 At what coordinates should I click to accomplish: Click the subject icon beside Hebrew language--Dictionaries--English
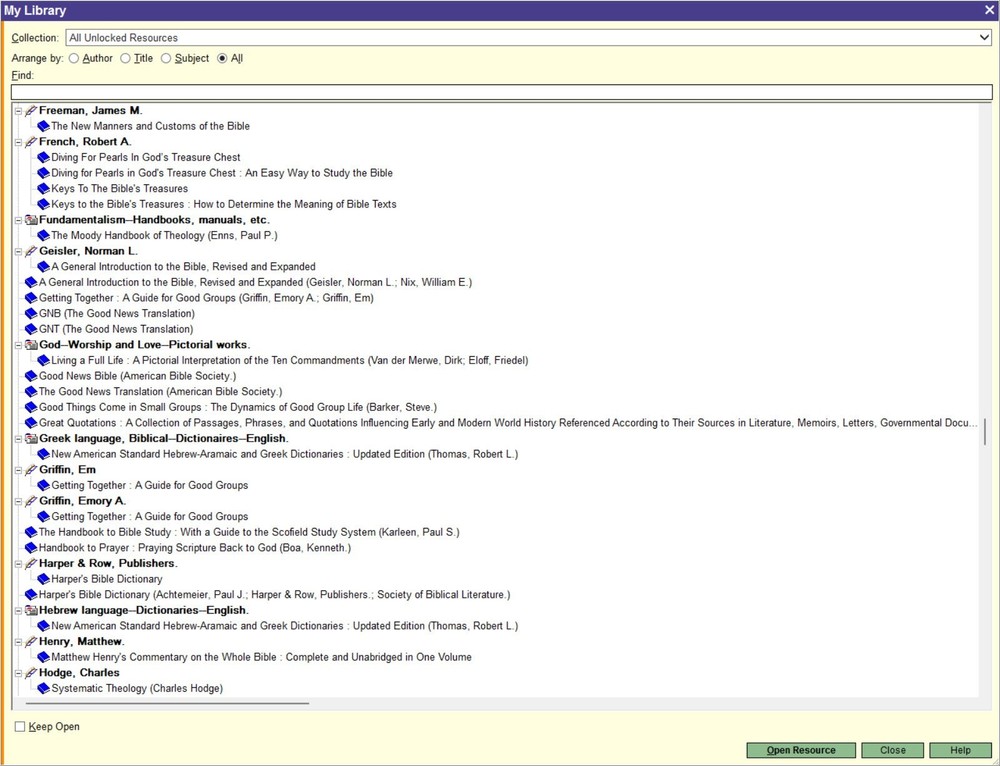(31, 610)
